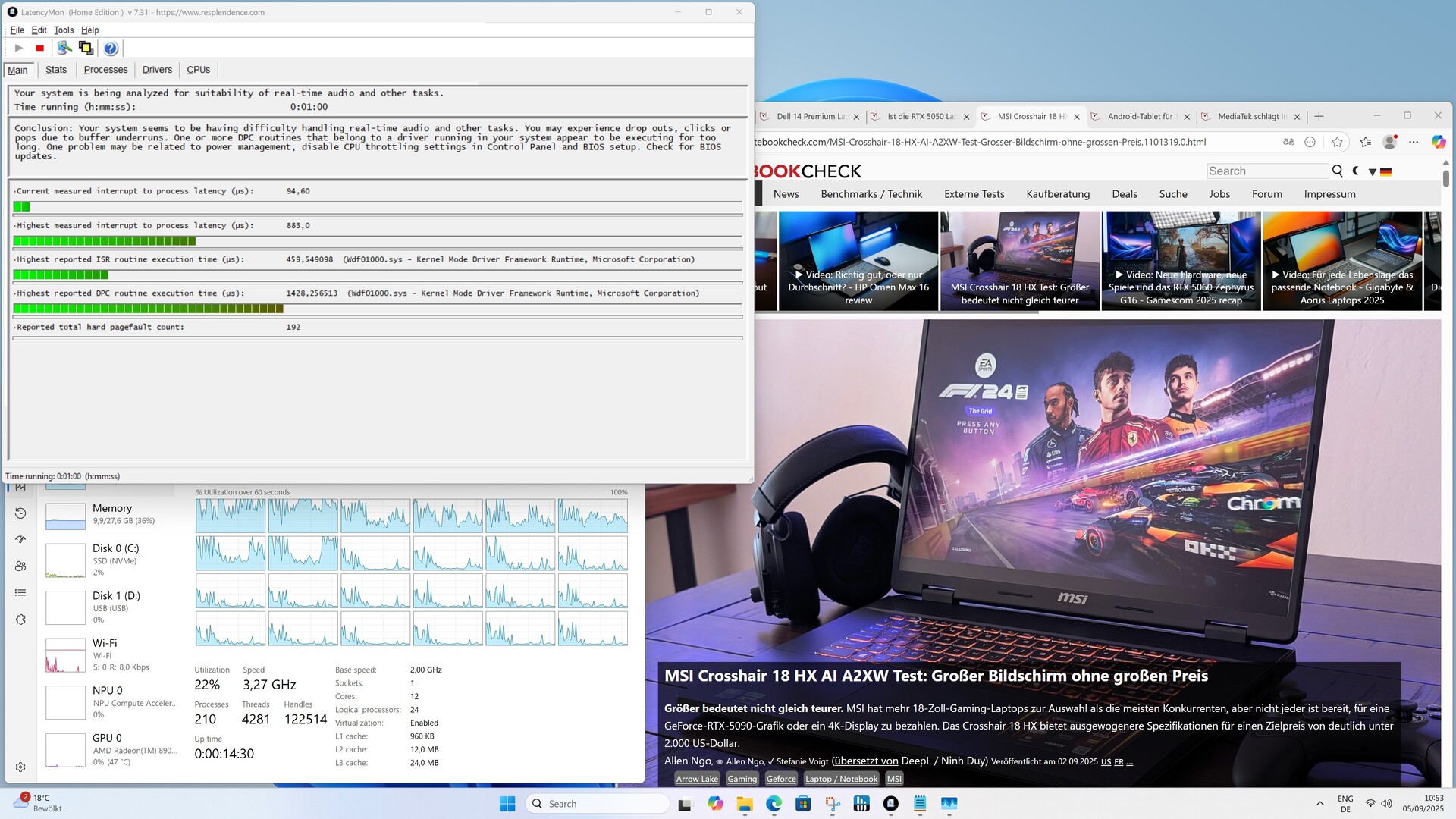This screenshot has height=819, width=1456.
Task: Switch to the Drivers tab in LatencyMon
Action: tap(157, 70)
